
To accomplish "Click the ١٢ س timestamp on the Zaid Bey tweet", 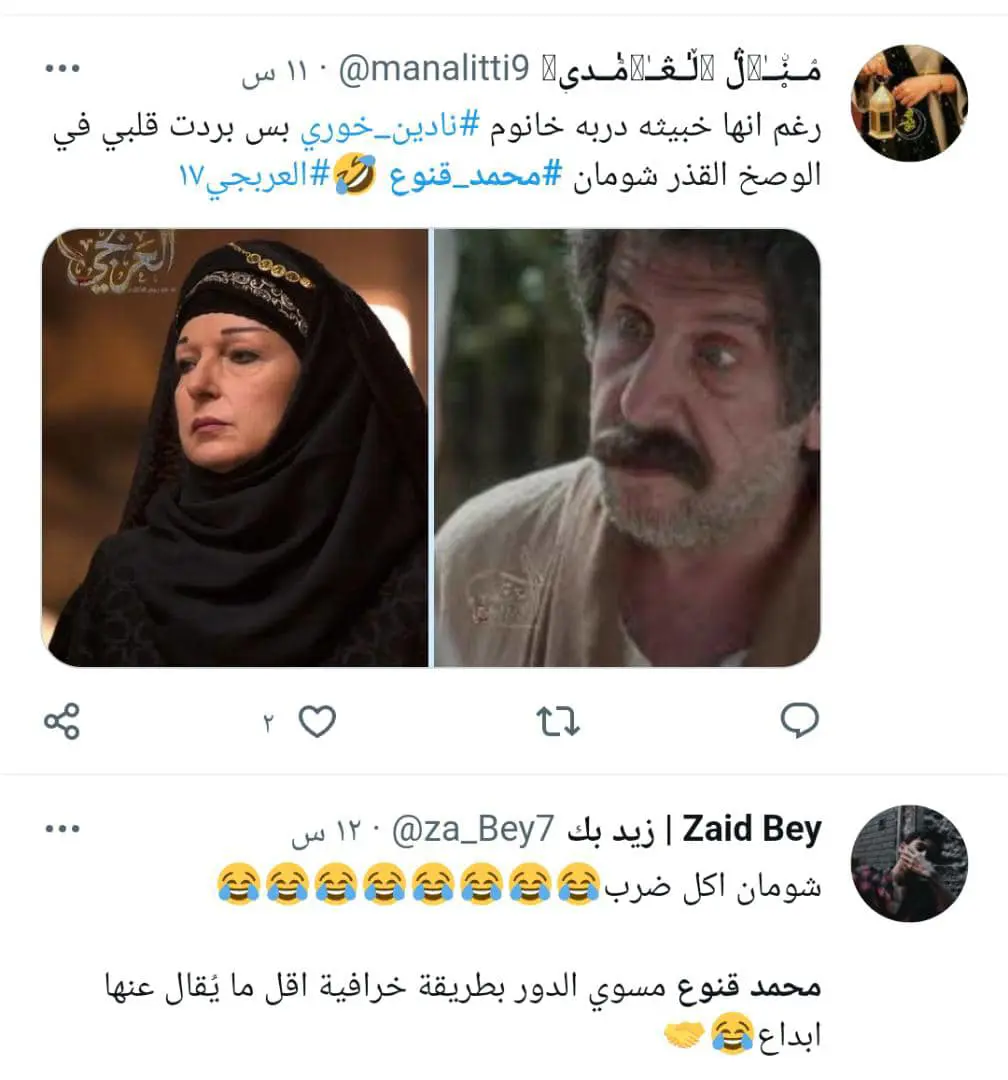I will click(326, 832).
